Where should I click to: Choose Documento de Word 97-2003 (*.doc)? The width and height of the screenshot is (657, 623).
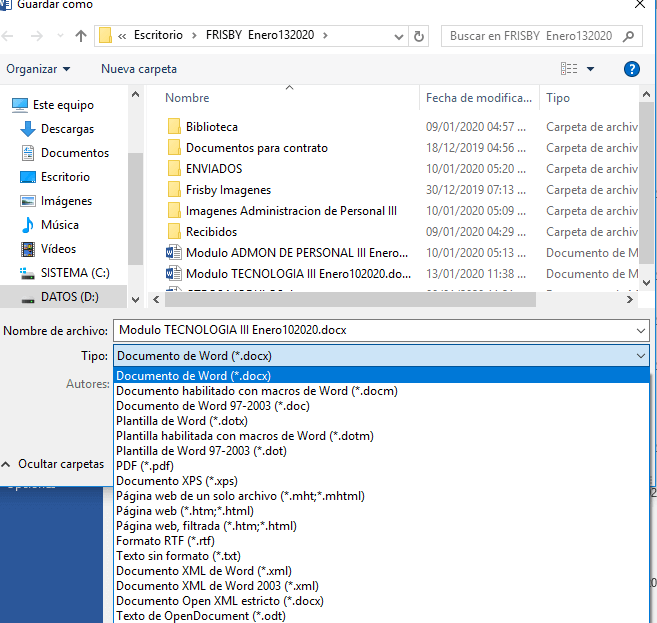(381, 406)
